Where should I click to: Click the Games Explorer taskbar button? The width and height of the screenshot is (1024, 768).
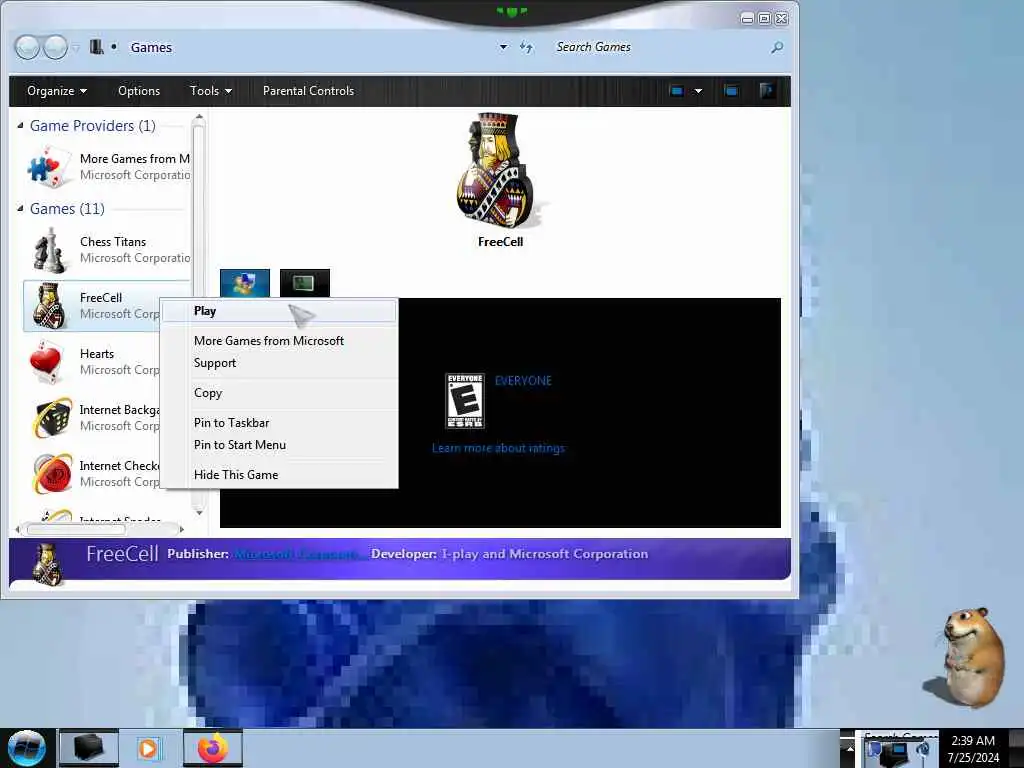(x=89, y=748)
